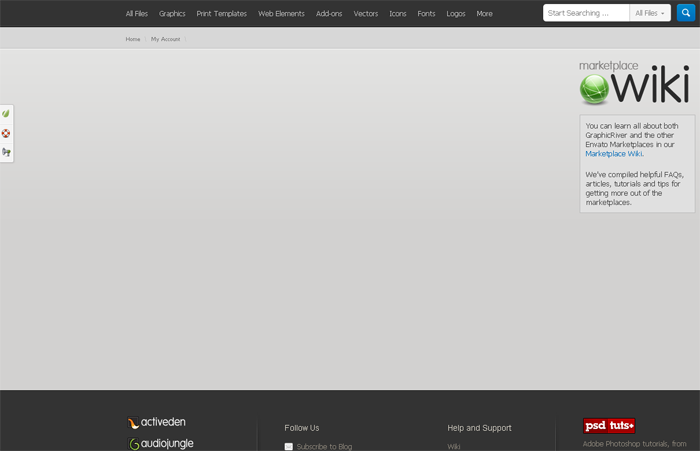The image size is (700, 451).
Task: Click inside the Start Searching field
Action: [586, 13]
